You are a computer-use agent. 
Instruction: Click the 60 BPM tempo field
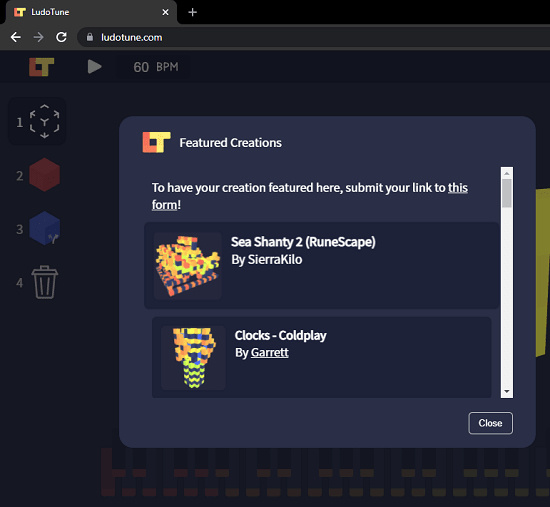[x=155, y=67]
